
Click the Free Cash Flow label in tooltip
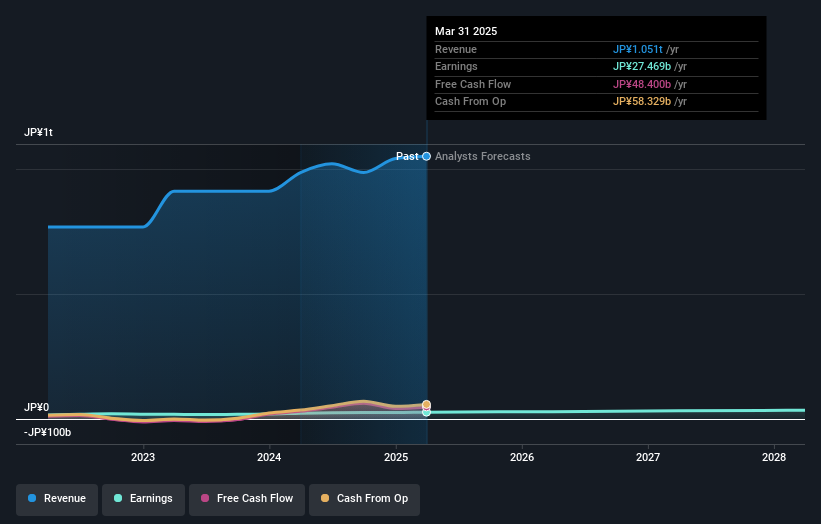(473, 84)
